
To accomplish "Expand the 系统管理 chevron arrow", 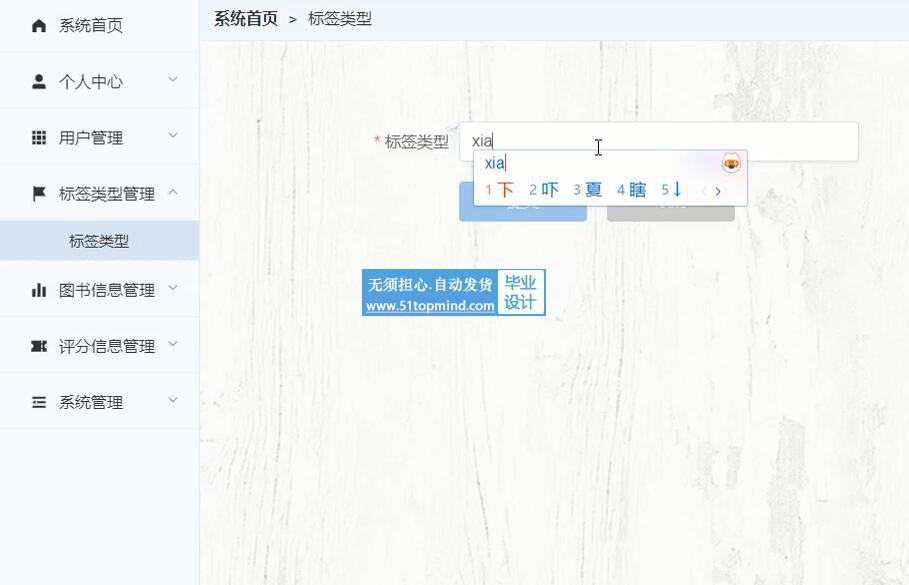I will coord(173,400).
